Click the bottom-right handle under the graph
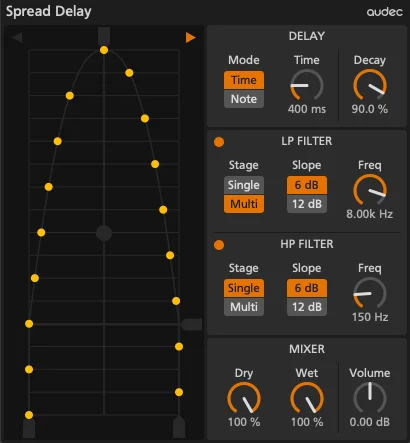This screenshot has height=443, width=410. [179, 427]
